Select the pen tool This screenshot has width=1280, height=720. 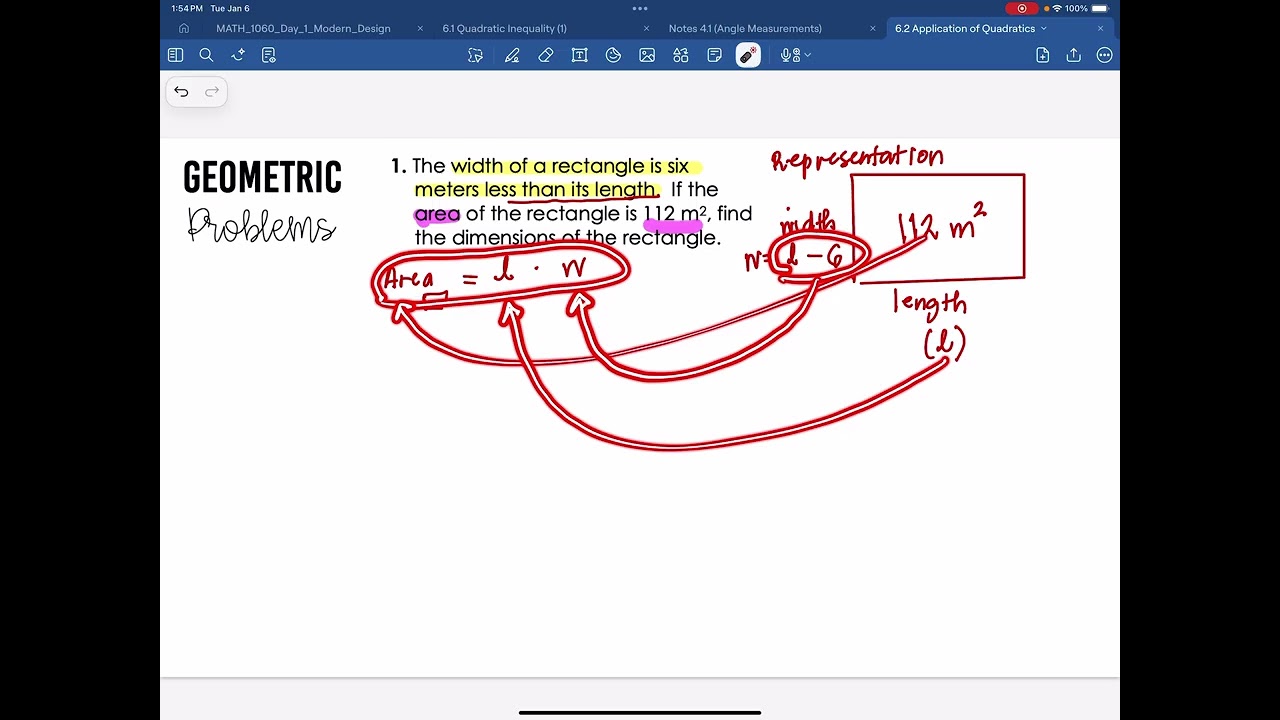click(512, 56)
